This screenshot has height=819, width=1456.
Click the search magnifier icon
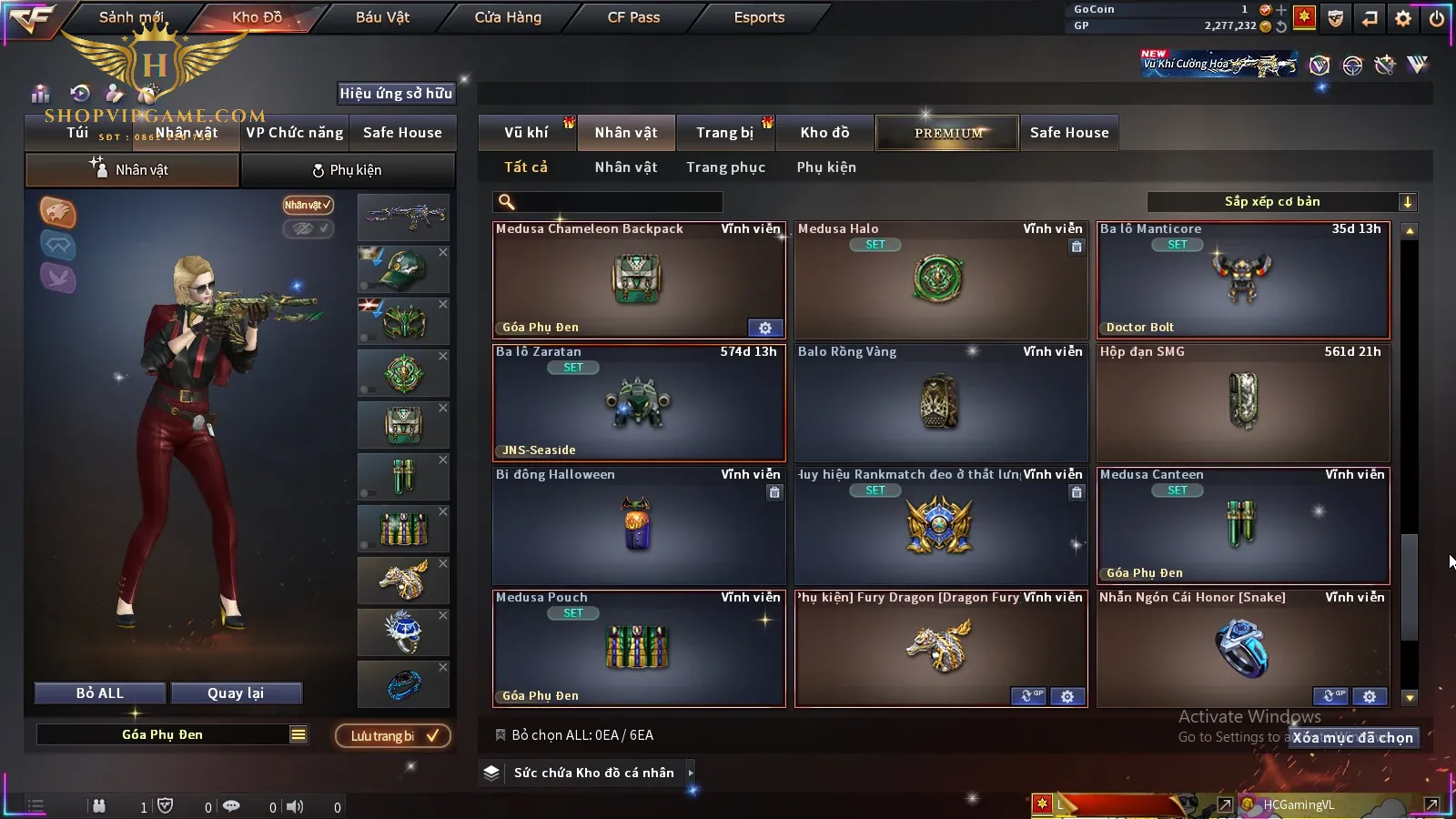pos(507,202)
